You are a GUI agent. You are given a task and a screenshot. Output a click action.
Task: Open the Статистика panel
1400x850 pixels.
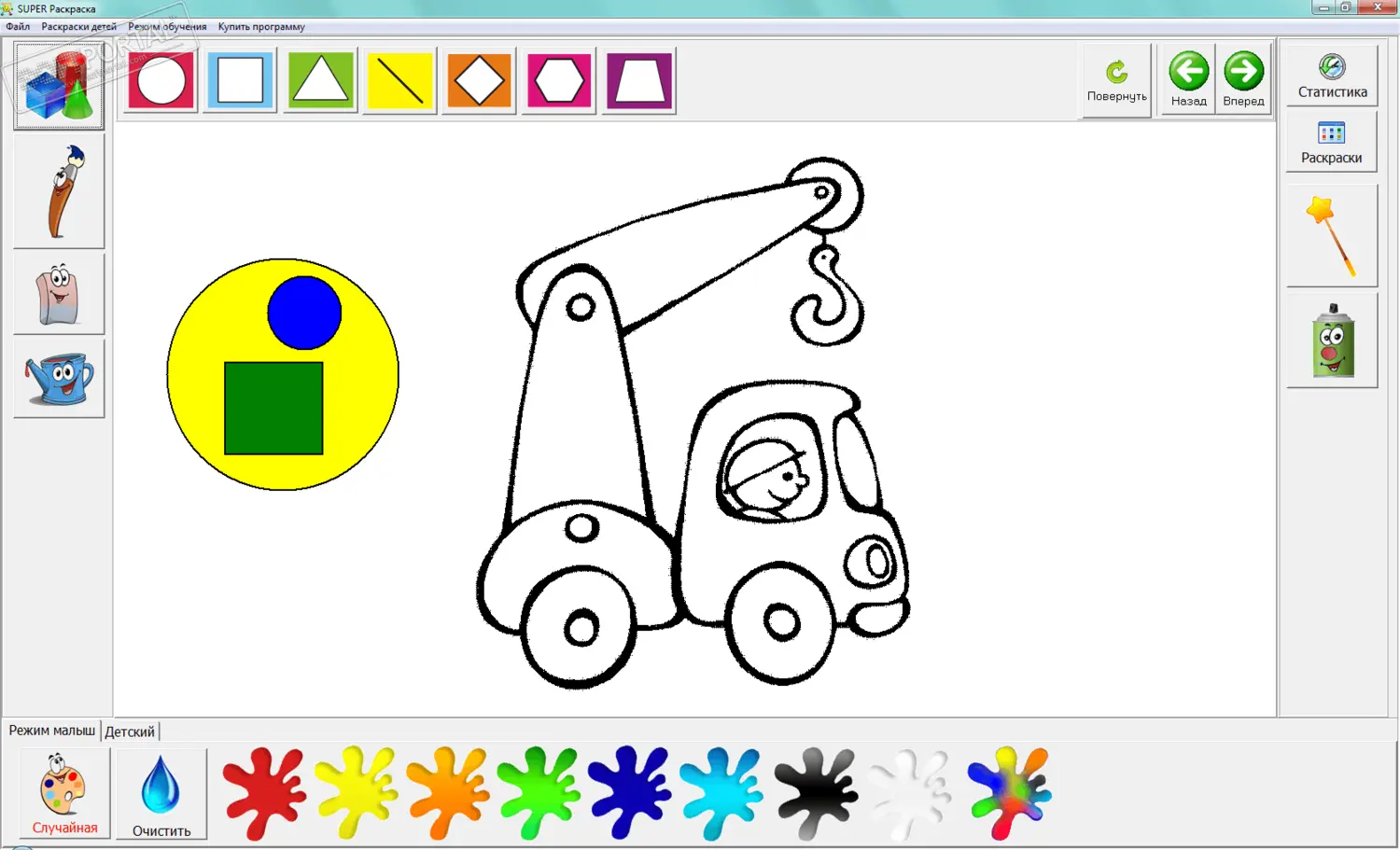coord(1332,76)
